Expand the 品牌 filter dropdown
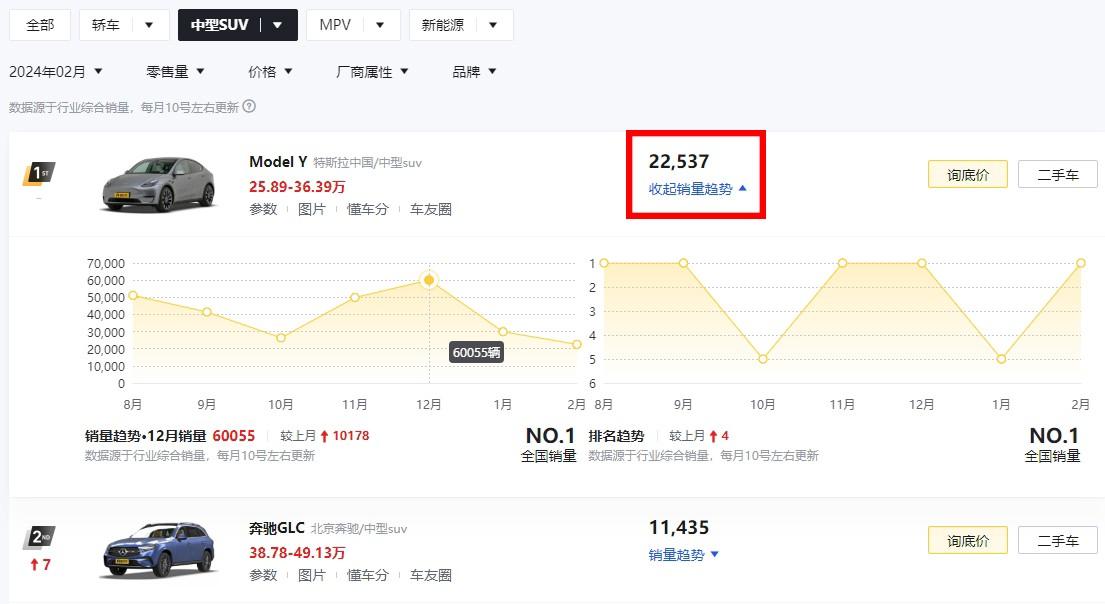This screenshot has width=1105, height=604. [474, 71]
